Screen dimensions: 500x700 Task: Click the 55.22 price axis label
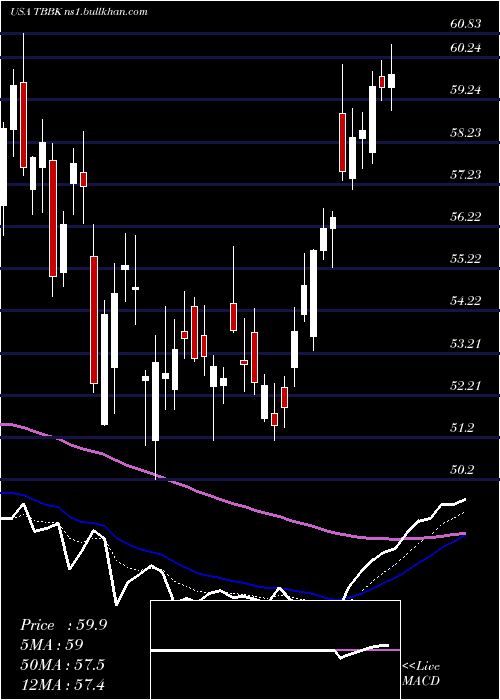pos(466,259)
